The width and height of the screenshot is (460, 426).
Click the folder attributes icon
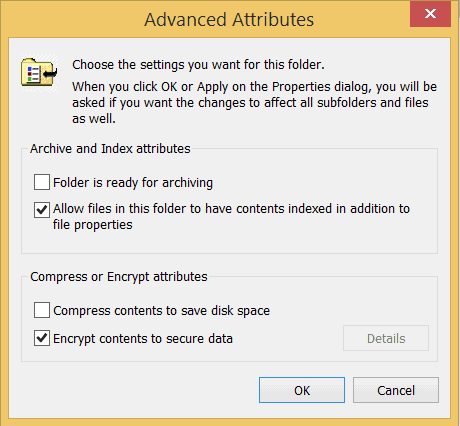point(39,72)
